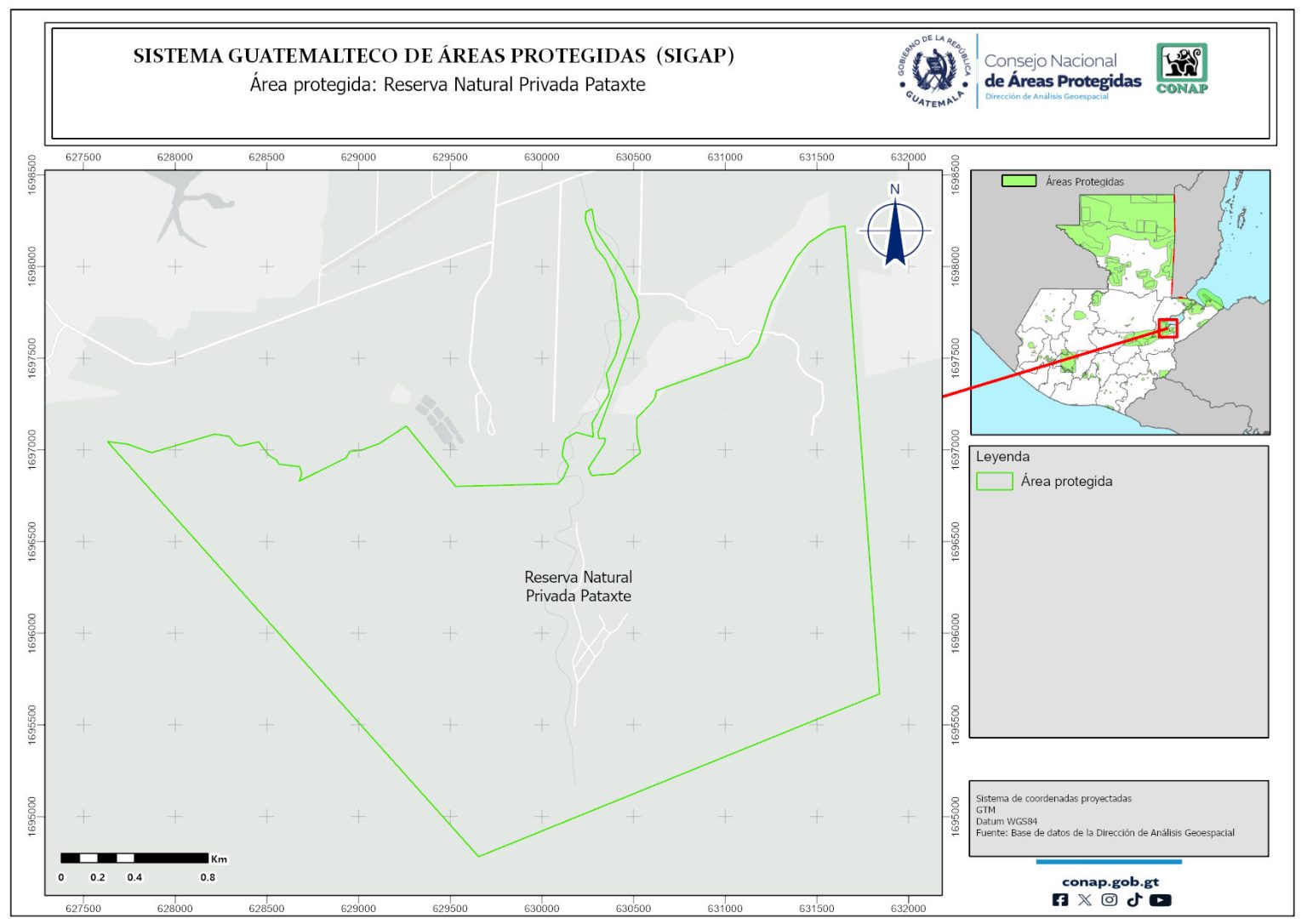Click the red locator square in inset map
1307x924 pixels.
point(1168,328)
